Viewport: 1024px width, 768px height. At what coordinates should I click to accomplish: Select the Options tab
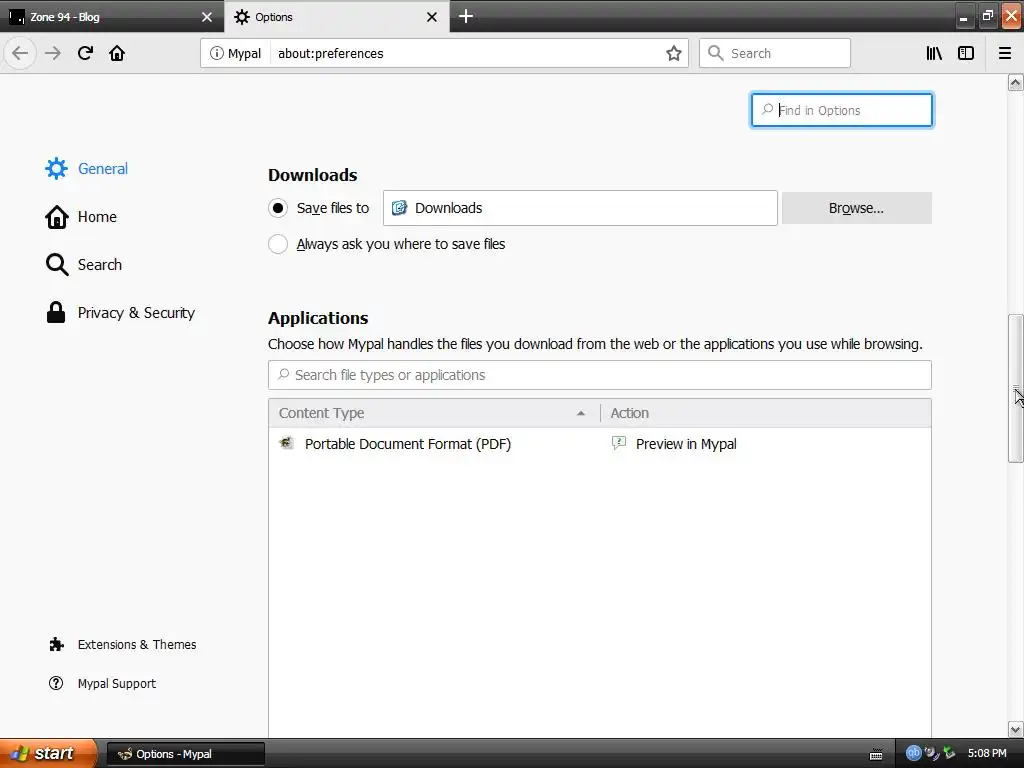[x=337, y=17]
